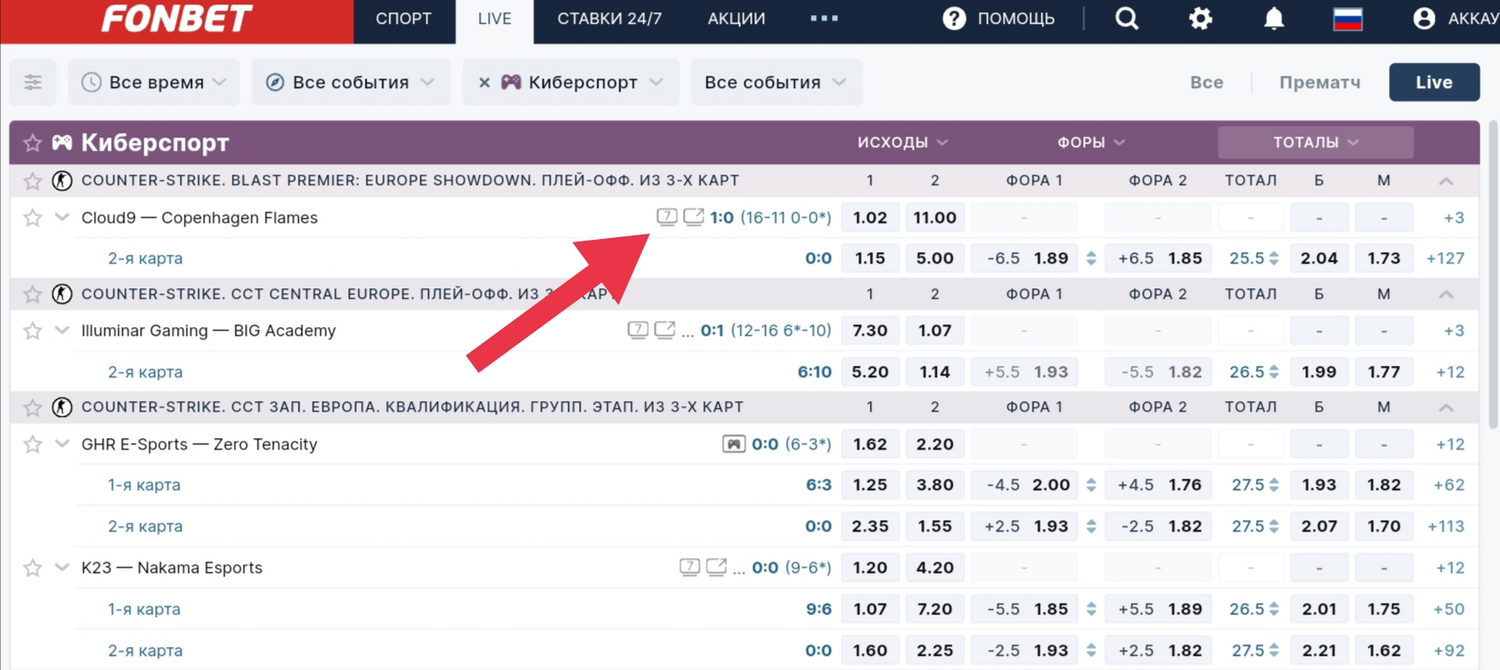Favorite the K23 — Nakama Esports match
Image resolution: width=1500 pixels, height=670 pixels.
[33, 568]
